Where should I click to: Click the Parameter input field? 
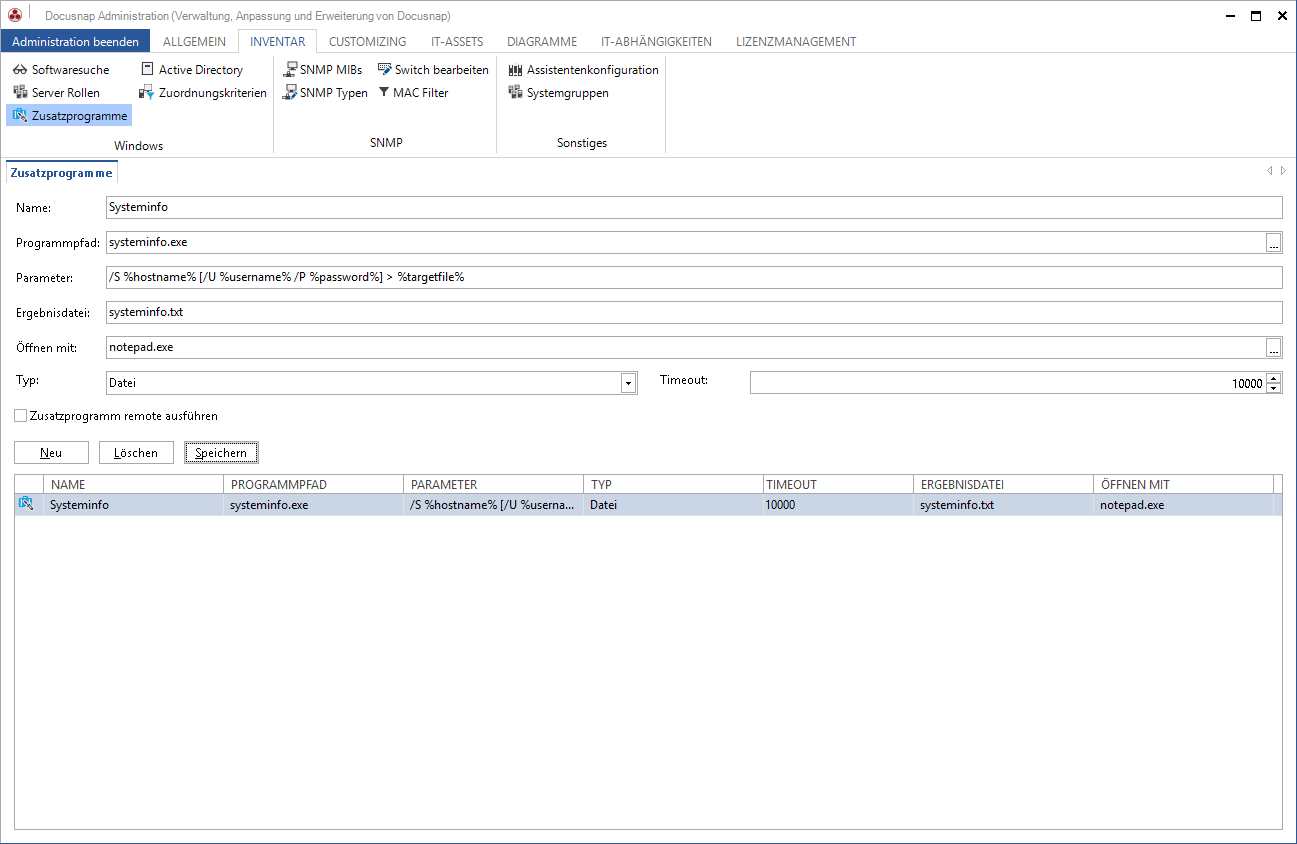[x=693, y=277]
